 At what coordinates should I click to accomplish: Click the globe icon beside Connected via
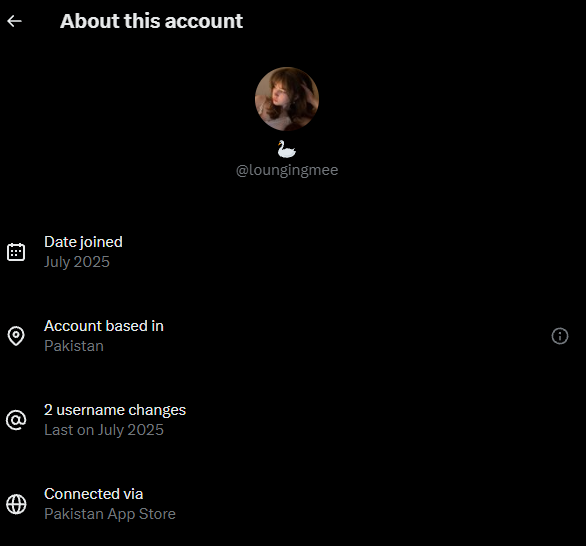coord(16,504)
